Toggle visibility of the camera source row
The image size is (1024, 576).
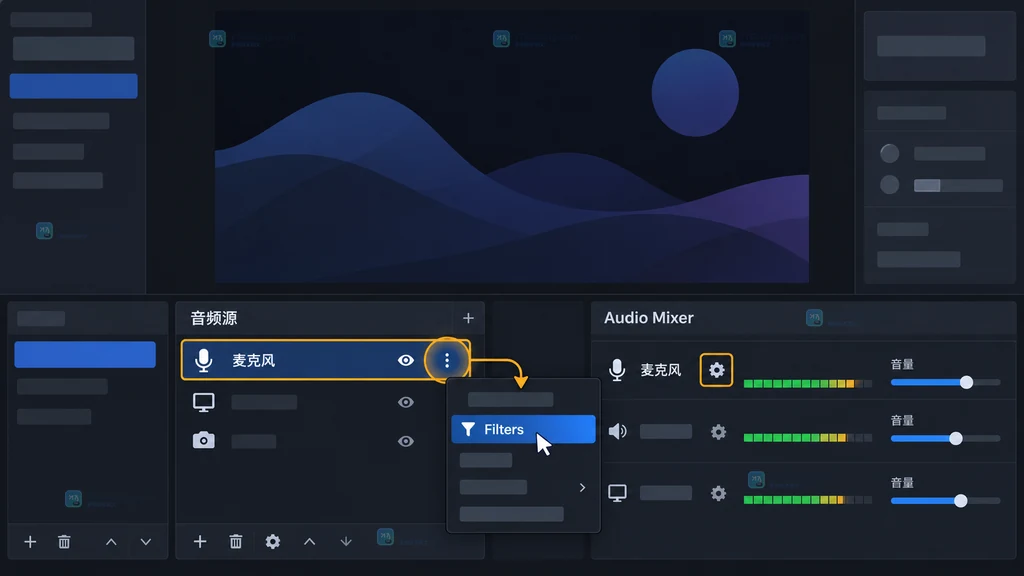[x=406, y=441]
